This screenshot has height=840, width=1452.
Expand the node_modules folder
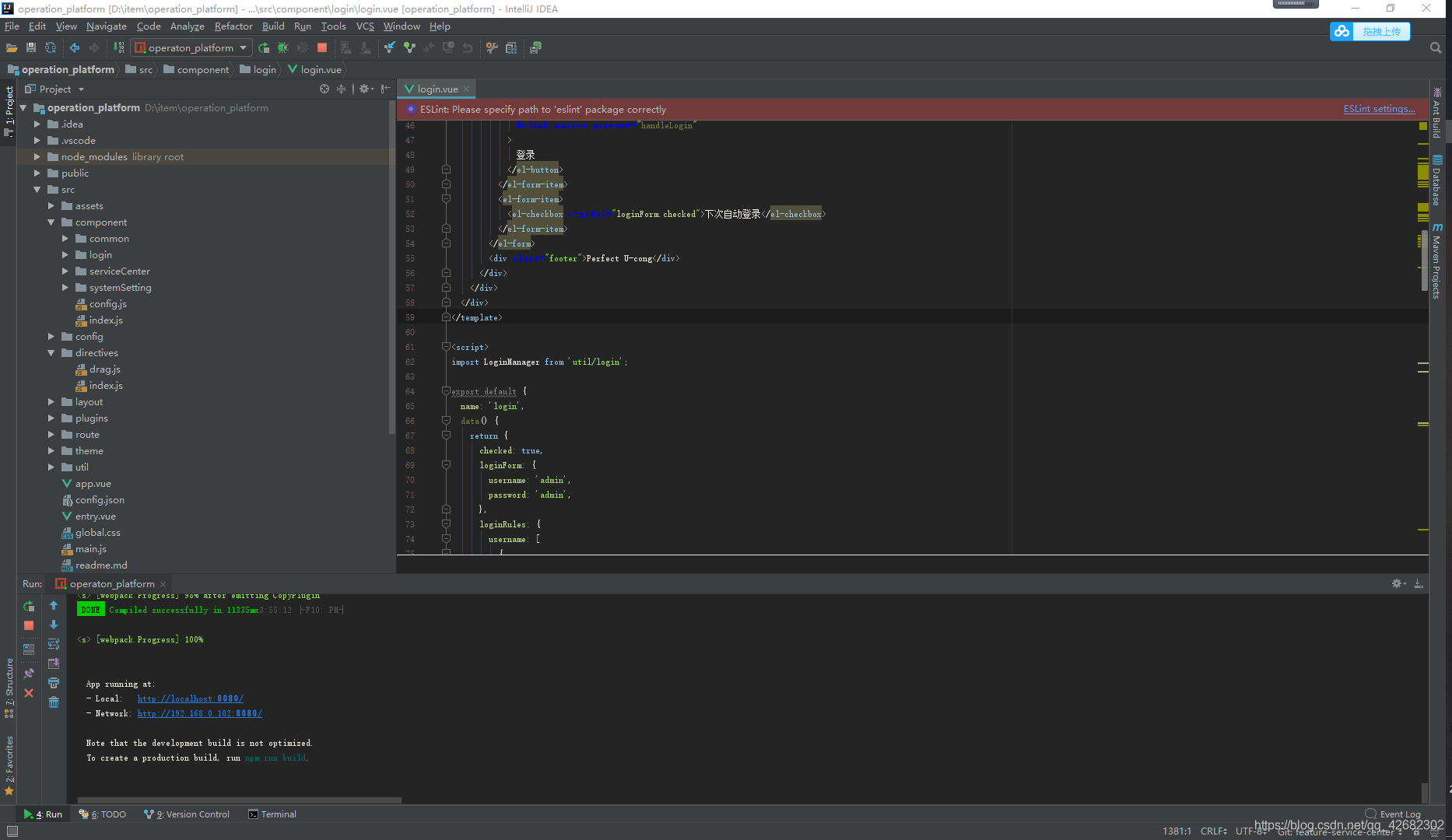pyautogui.click(x=37, y=156)
